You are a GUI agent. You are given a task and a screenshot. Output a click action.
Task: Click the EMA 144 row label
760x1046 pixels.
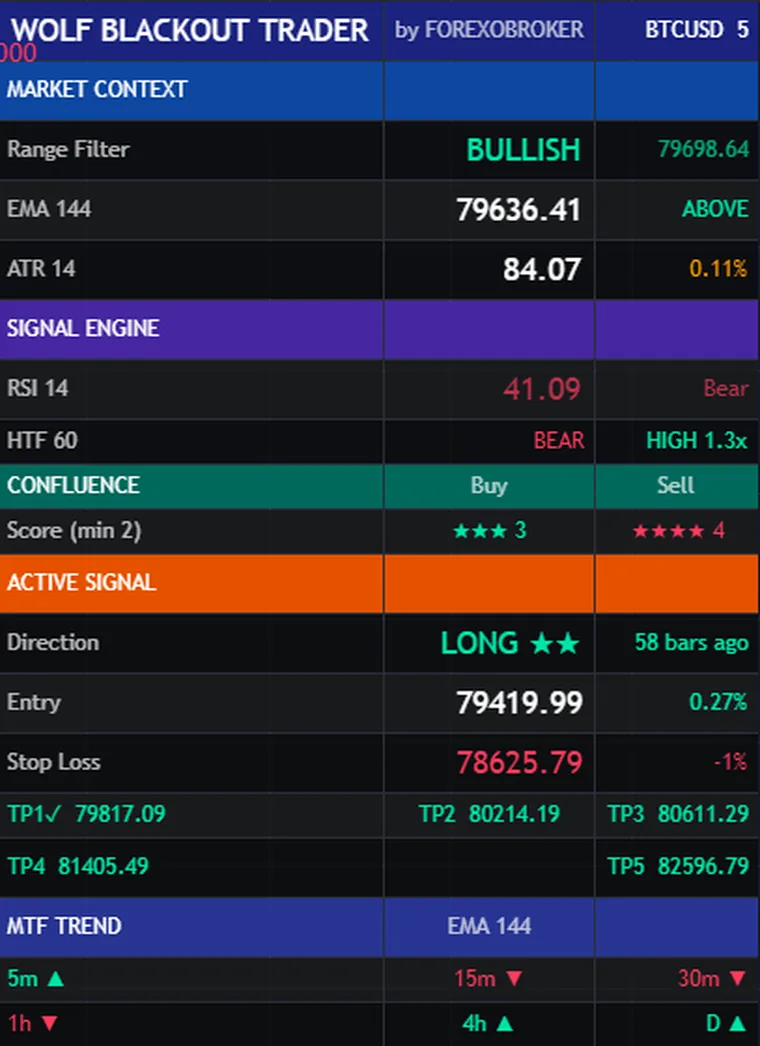pos(49,209)
